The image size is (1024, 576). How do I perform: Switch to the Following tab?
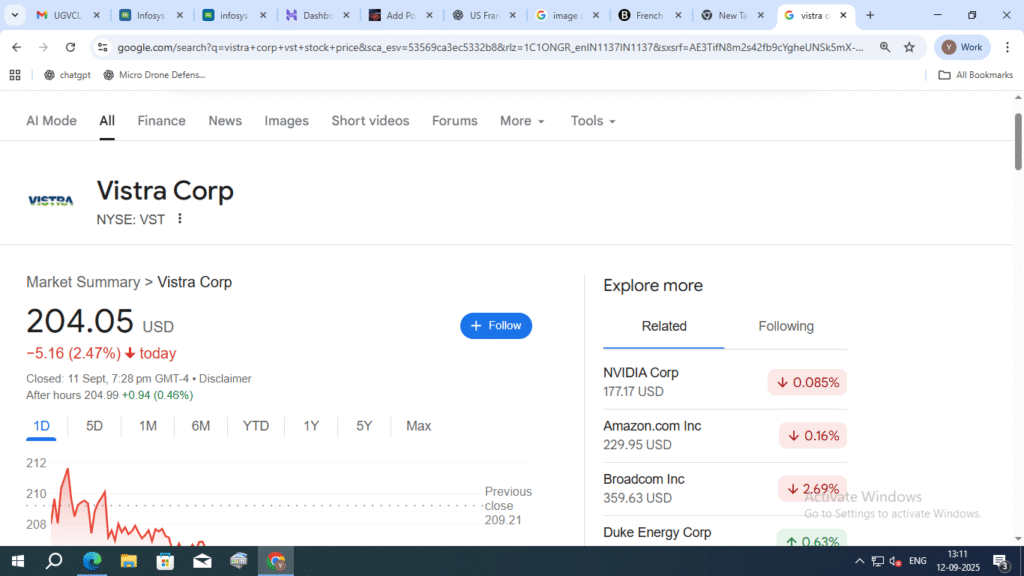click(785, 326)
